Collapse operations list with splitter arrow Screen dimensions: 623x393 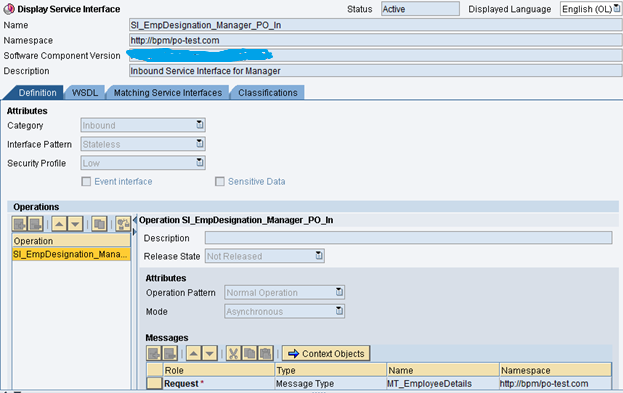[135, 220]
